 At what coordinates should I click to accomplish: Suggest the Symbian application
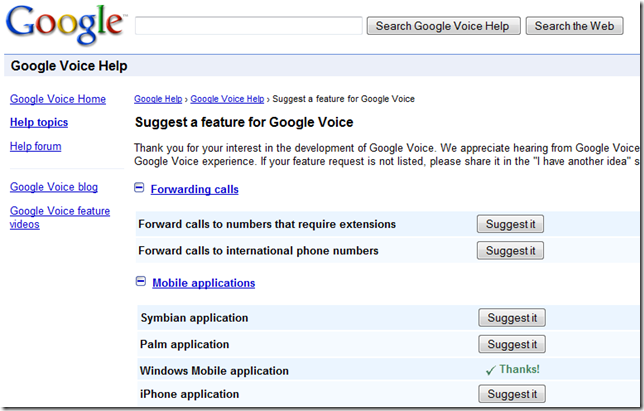[x=512, y=318]
